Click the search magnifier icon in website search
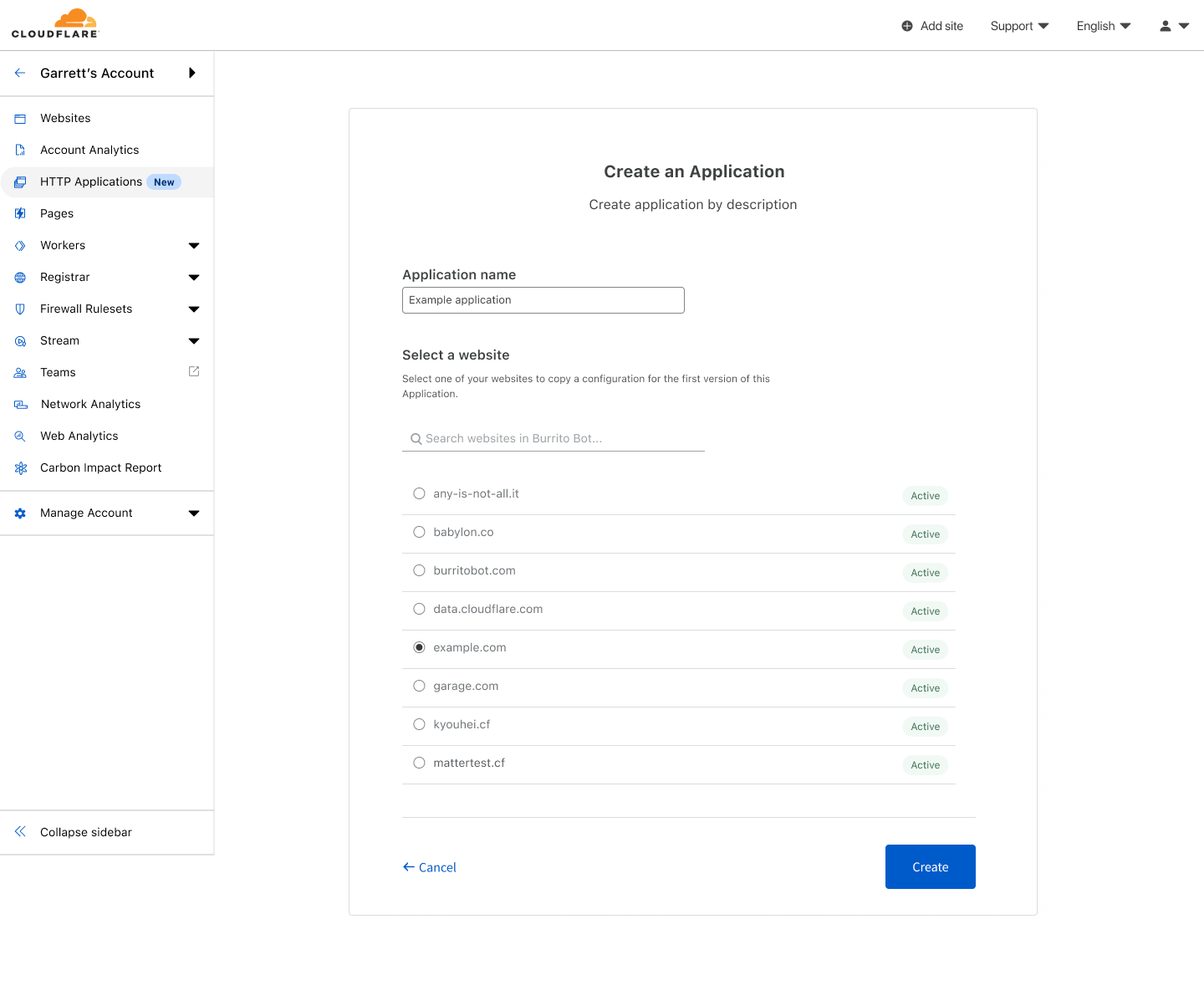 (416, 439)
